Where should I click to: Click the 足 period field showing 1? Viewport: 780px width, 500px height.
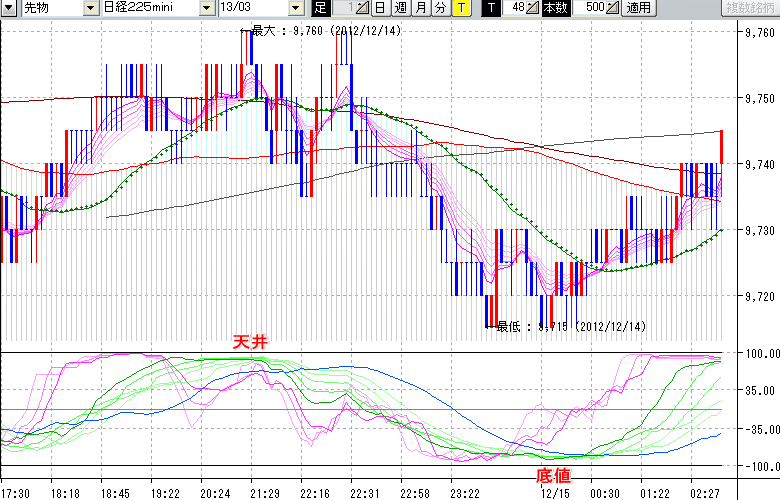tap(343, 8)
